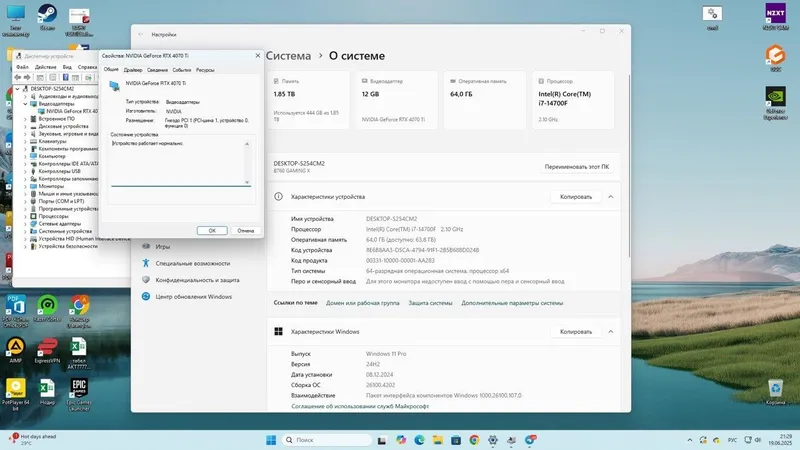This screenshot has height=450, width=800.
Task: Switch to the Драйвер tab
Action: [133, 70]
